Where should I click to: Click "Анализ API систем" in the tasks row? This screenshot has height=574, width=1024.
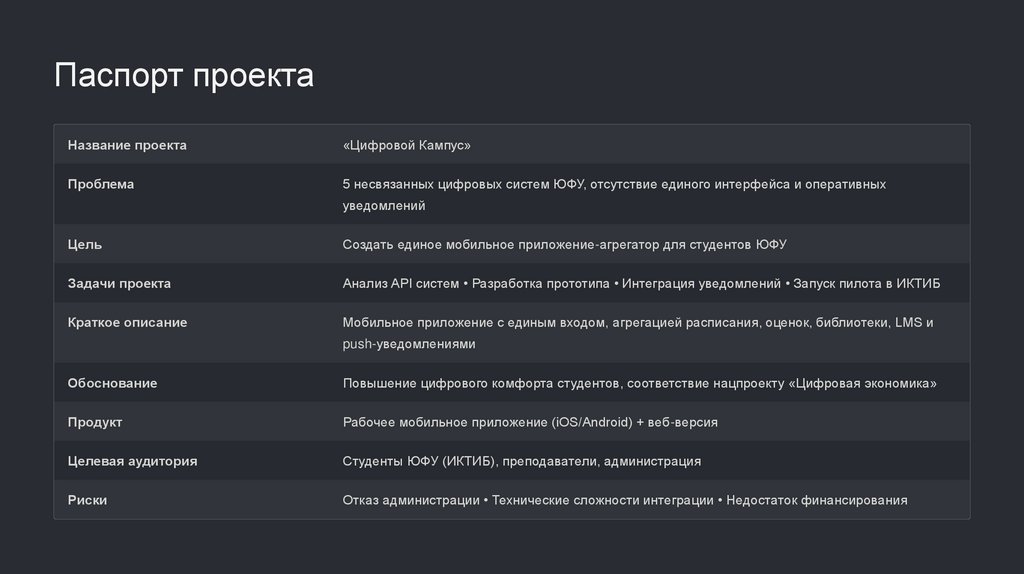(x=400, y=284)
